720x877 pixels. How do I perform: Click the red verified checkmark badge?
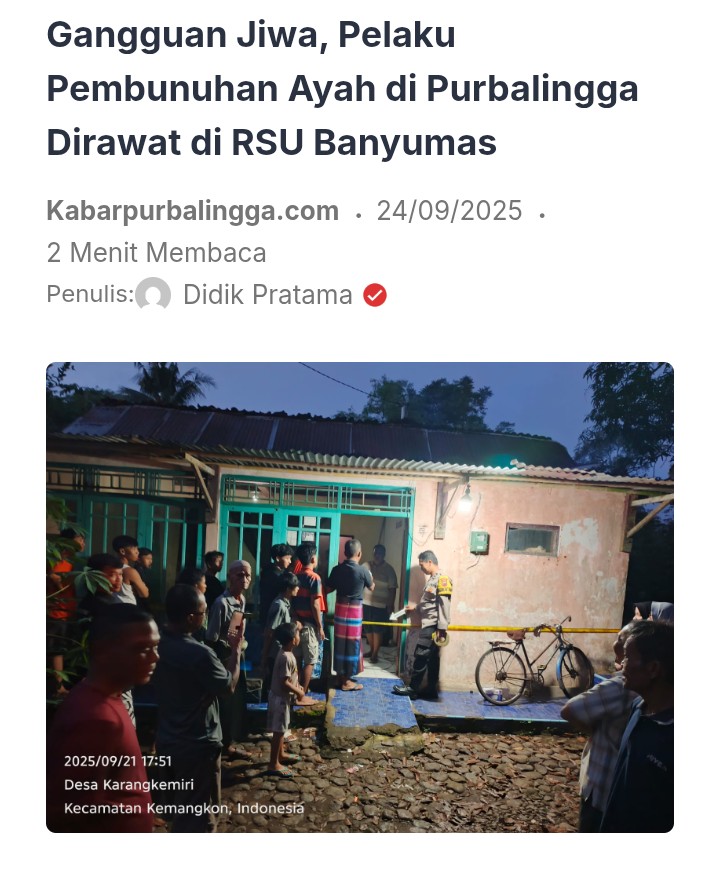tap(375, 295)
